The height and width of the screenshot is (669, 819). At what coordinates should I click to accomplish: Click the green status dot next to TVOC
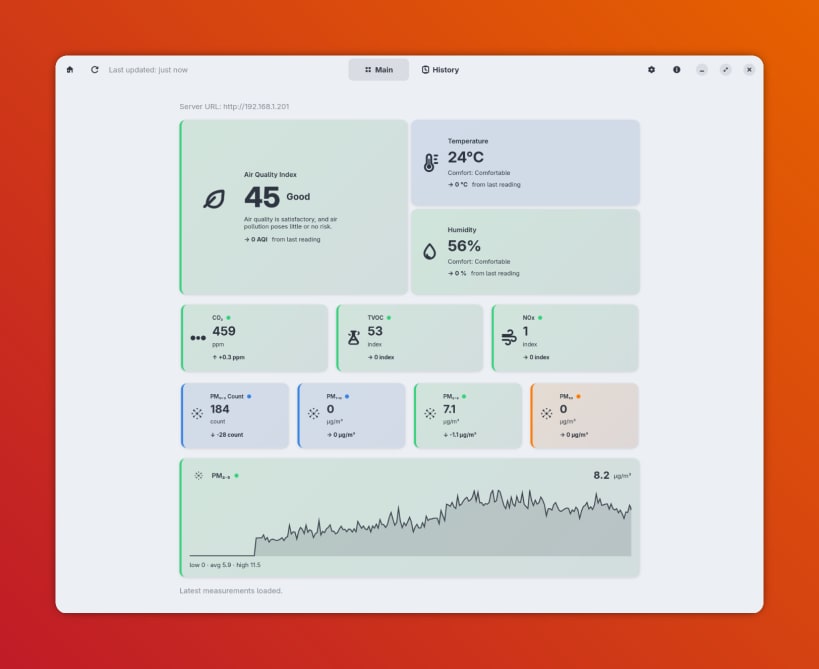pos(389,318)
